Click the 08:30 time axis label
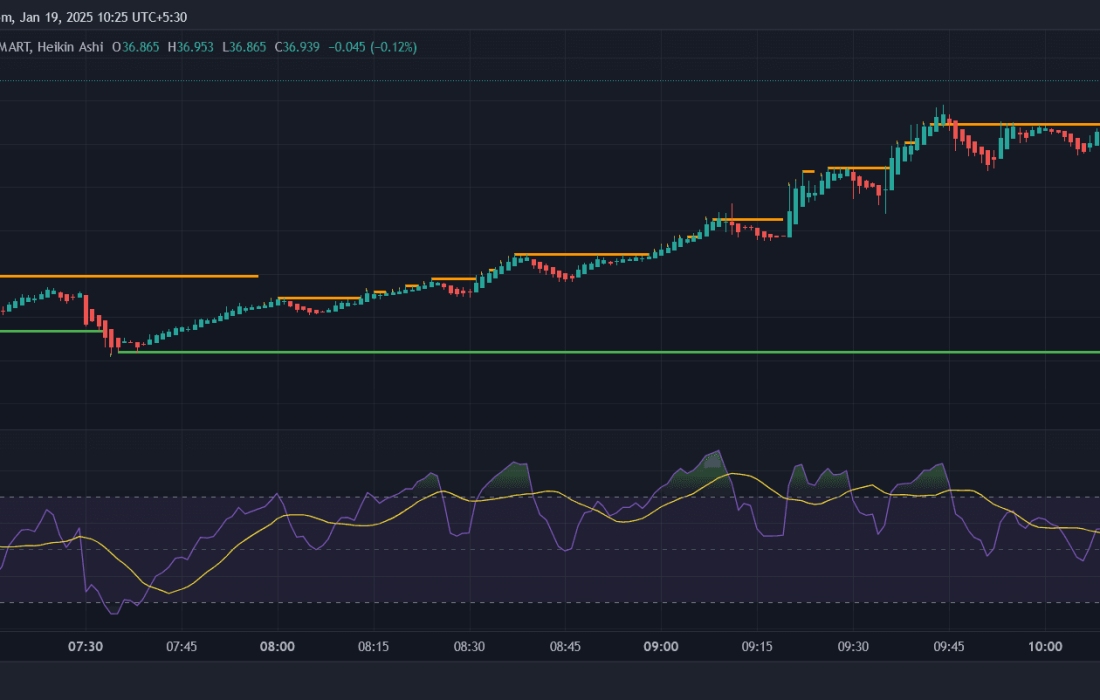This screenshot has width=1100, height=700. [x=469, y=647]
